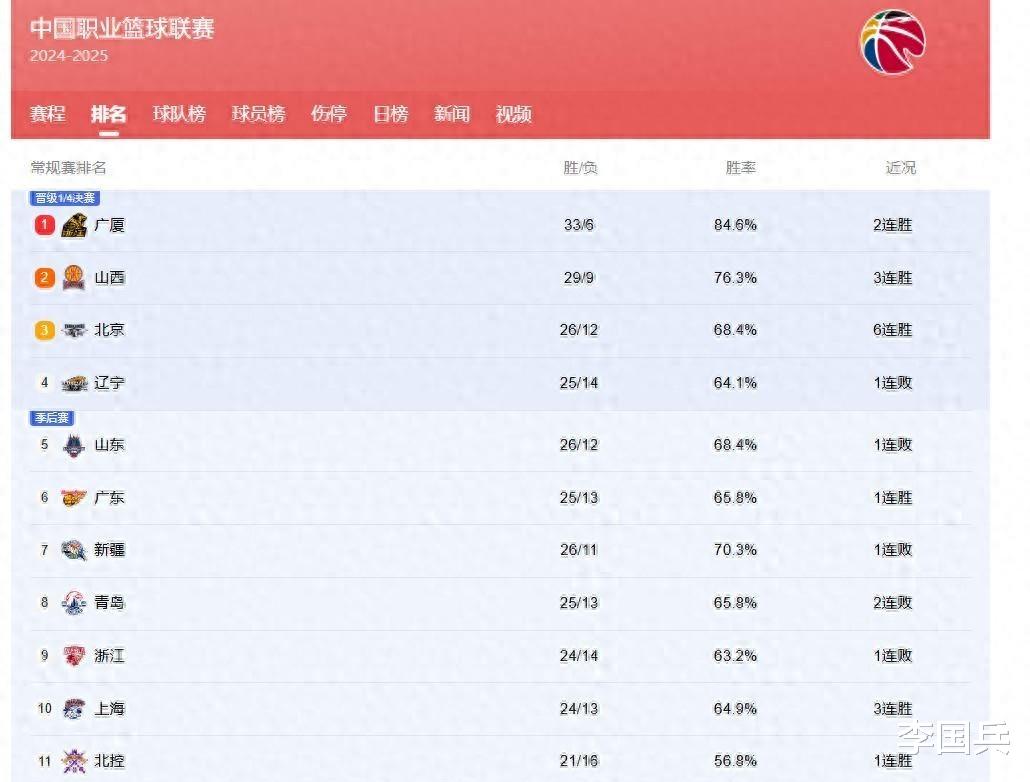
Task: Click the 2连胜 streak for 广厦
Action: [893, 225]
